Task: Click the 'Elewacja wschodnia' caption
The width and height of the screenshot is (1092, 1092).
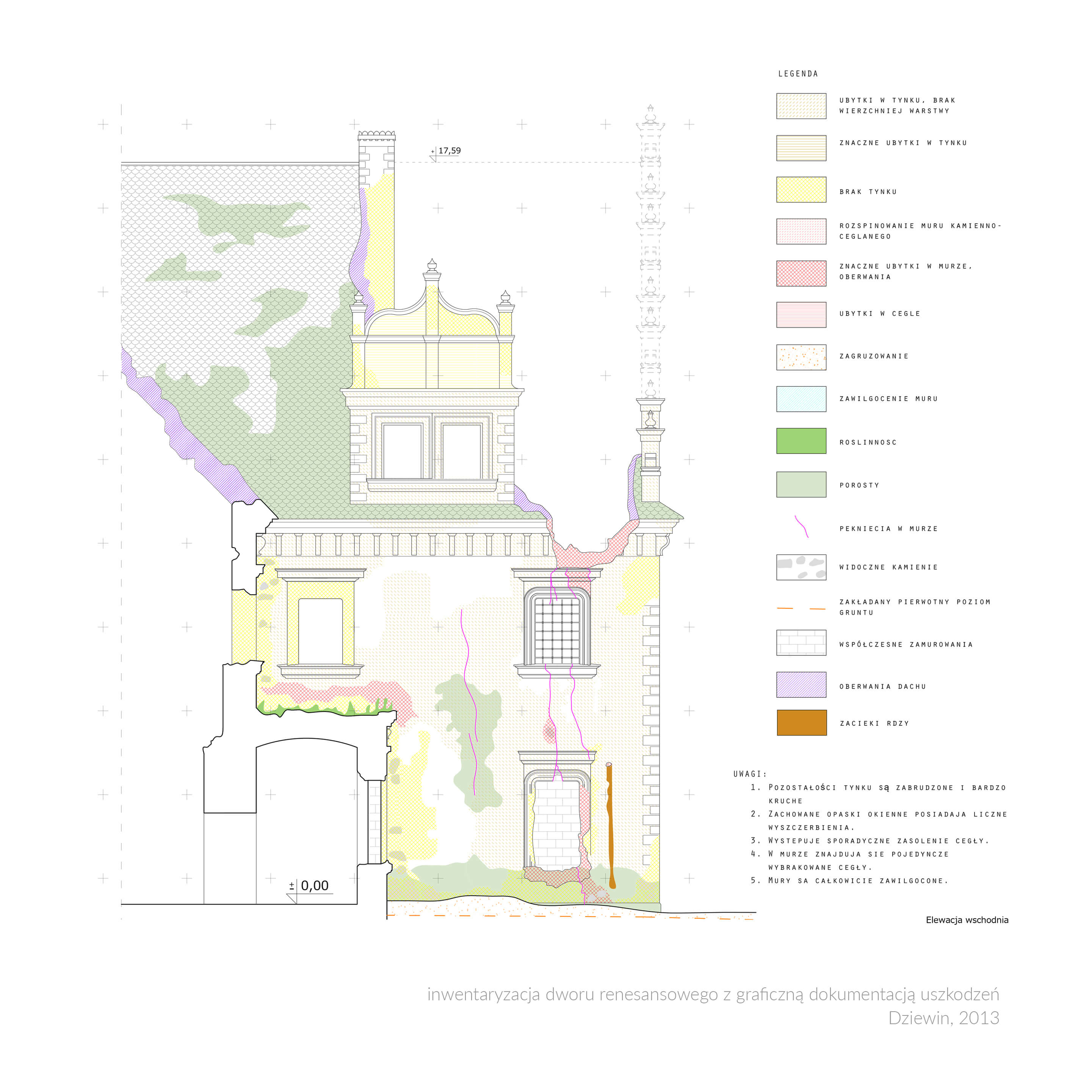Action: (x=967, y=920)
